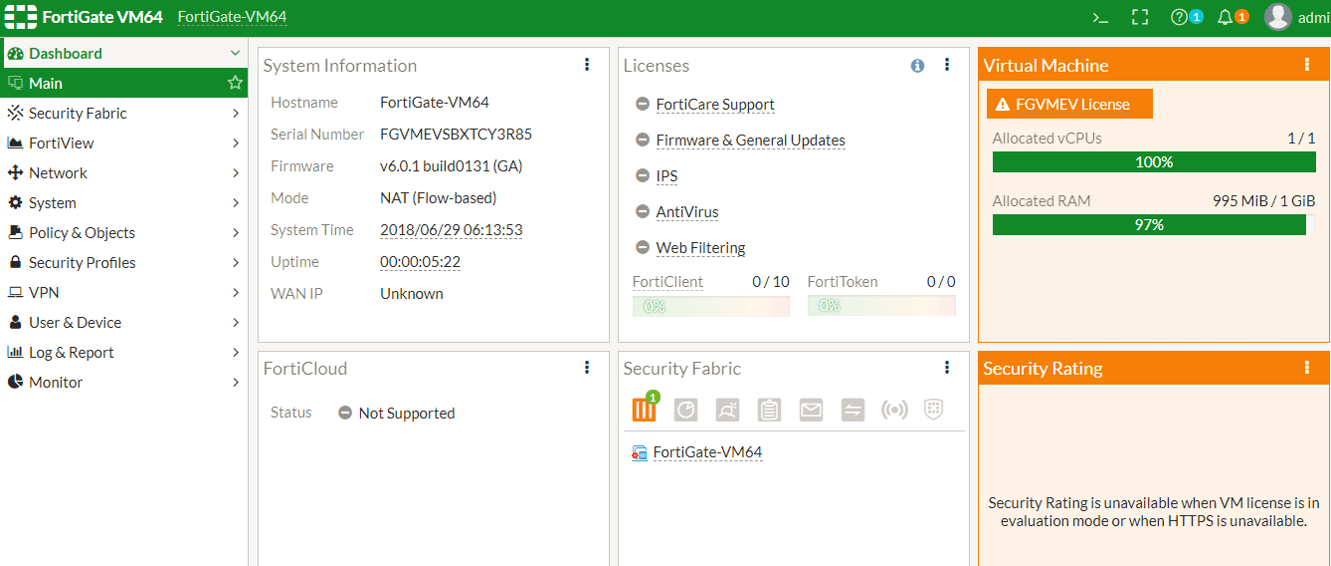Click the FortiGate logo icon
1331x566 pixels.
pyautogui.click(x=20, y=17)
